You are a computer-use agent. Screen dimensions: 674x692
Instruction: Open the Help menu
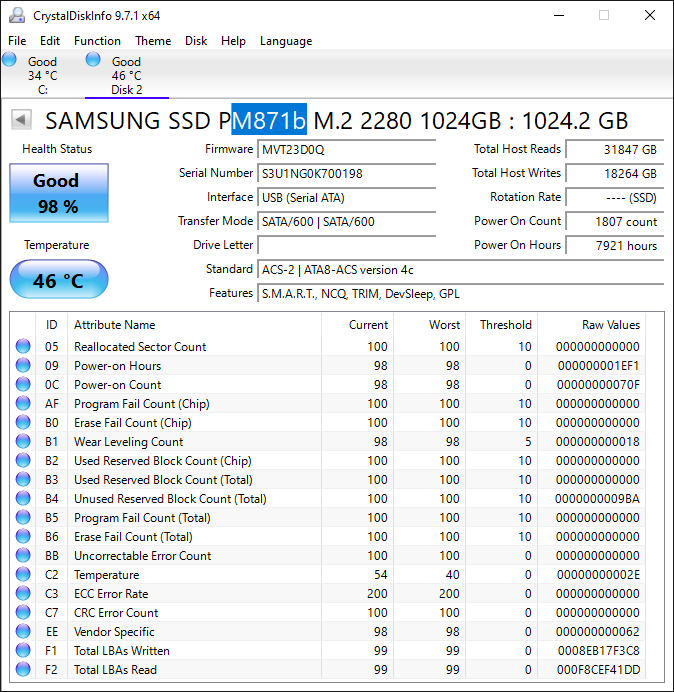point(233,41)
